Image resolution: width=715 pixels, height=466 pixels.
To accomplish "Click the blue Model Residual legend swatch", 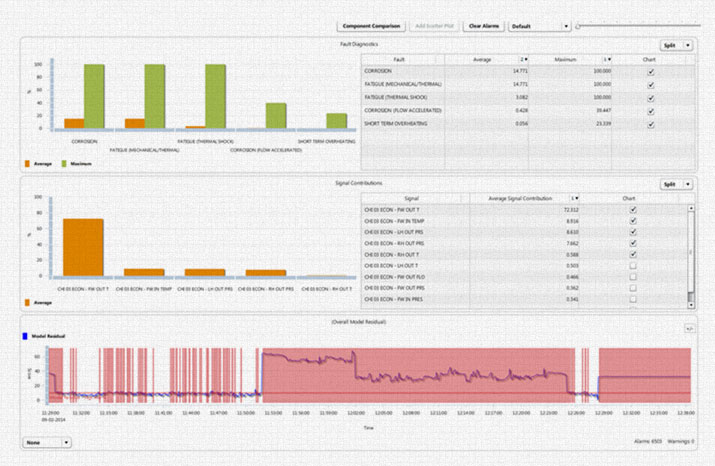I will (x=25, y=336).
